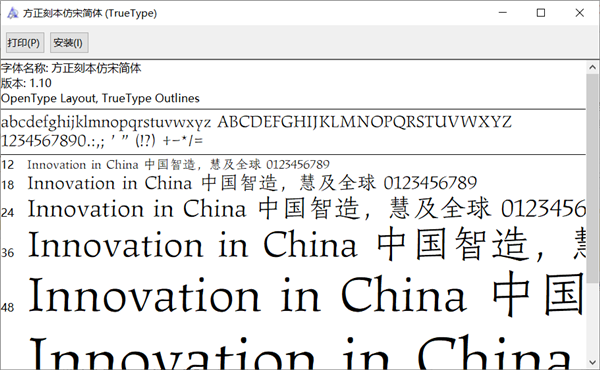Minimize the font viewer window
This screenshot has width=600, height=370.
pos(503,13)
